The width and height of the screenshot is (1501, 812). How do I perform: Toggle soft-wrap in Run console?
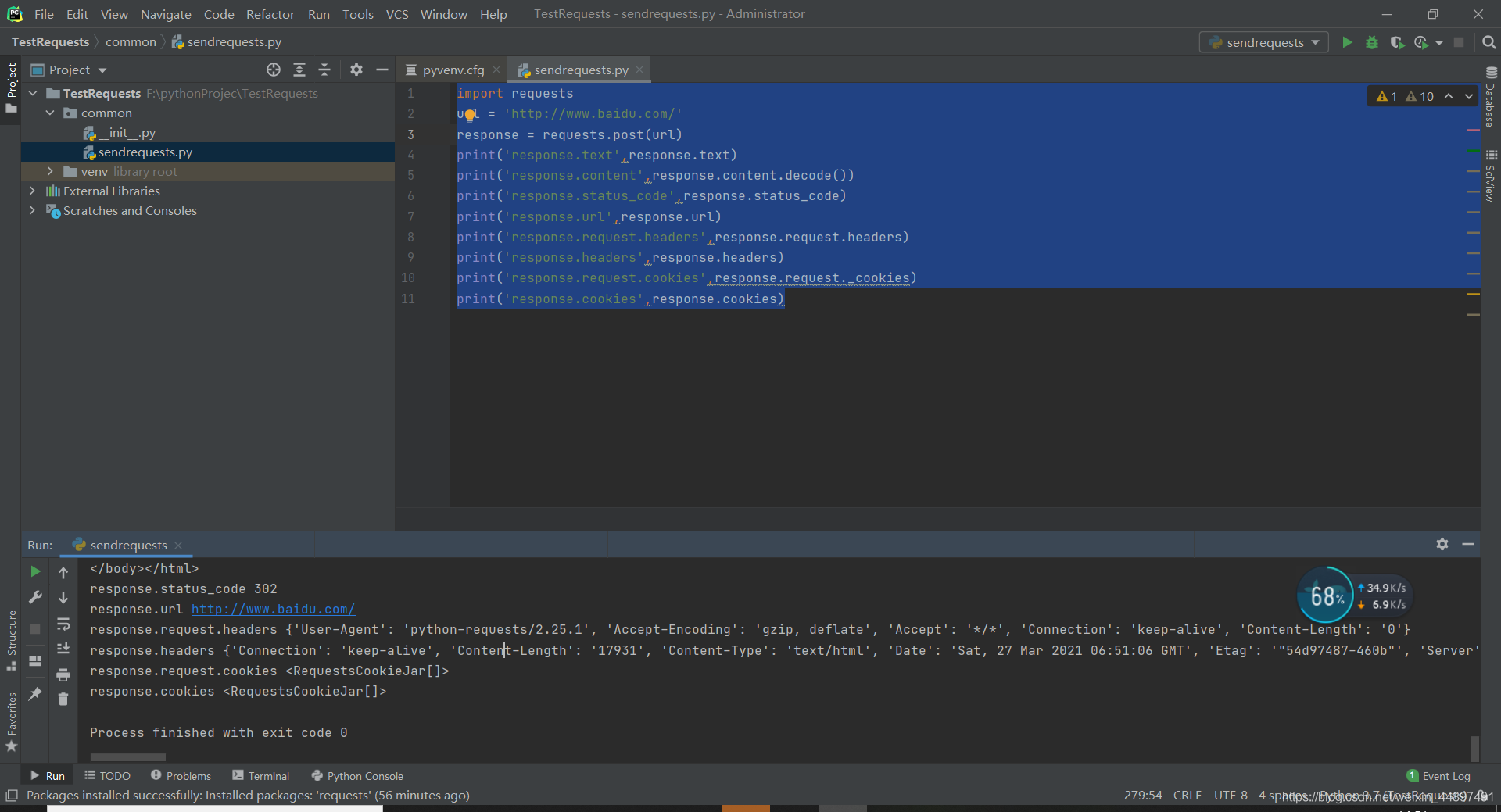(x=63, y=624)
